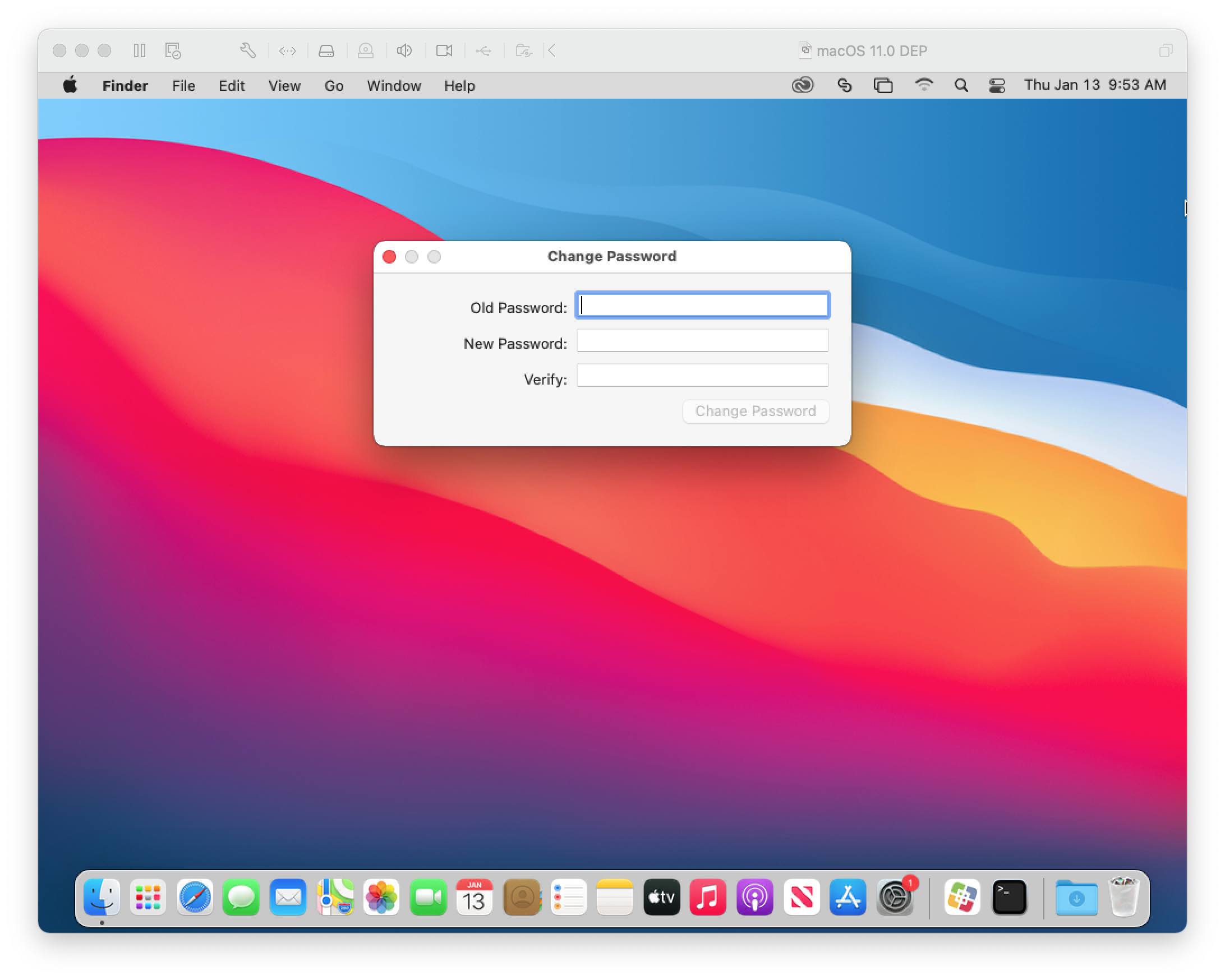Open Launchpad from the Dock
This screenshot has width=1225, height=980.
click(148, 897)
